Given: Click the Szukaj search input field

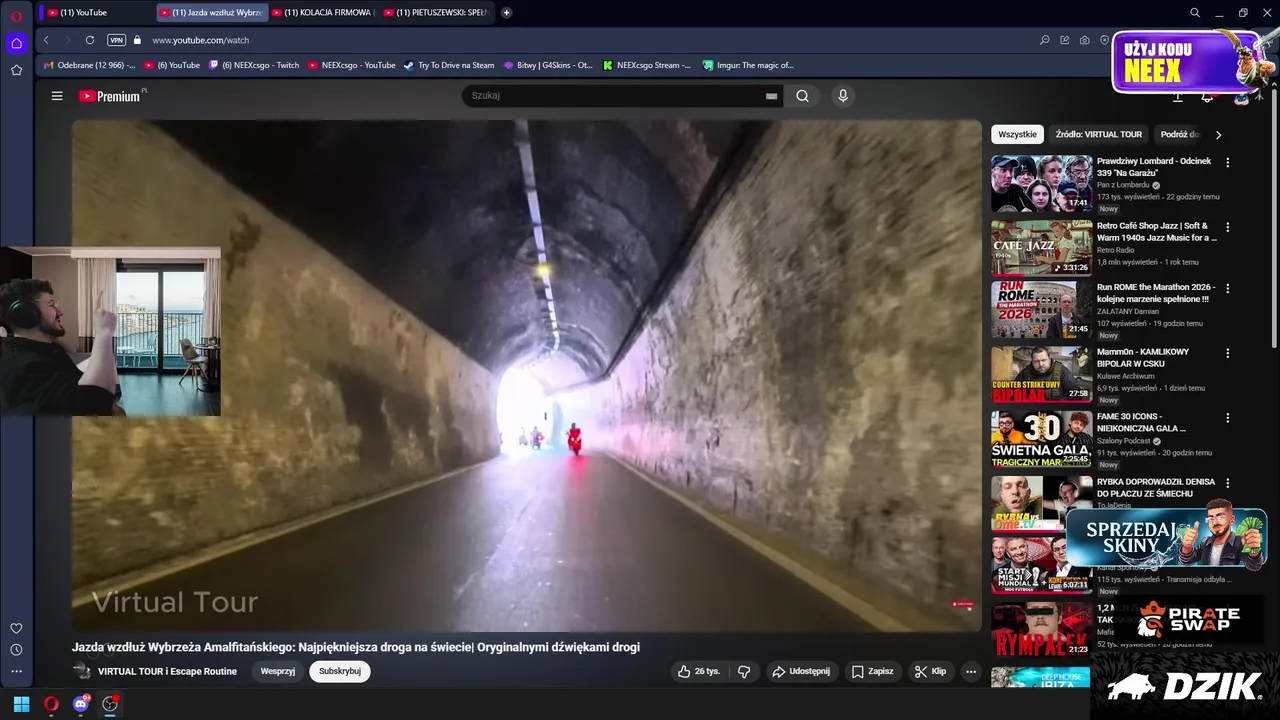Looking at the screenshot, I should pos(612,96).
